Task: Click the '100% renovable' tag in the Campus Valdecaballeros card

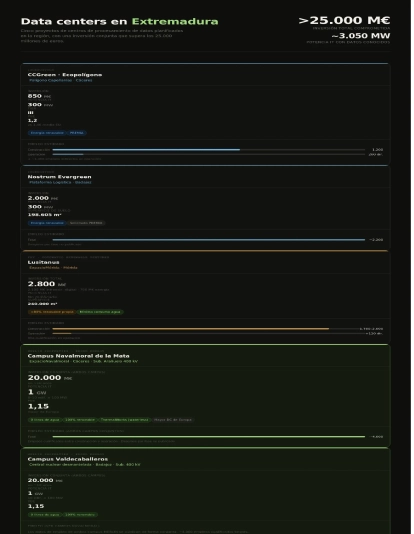Action: pos(80,515)
